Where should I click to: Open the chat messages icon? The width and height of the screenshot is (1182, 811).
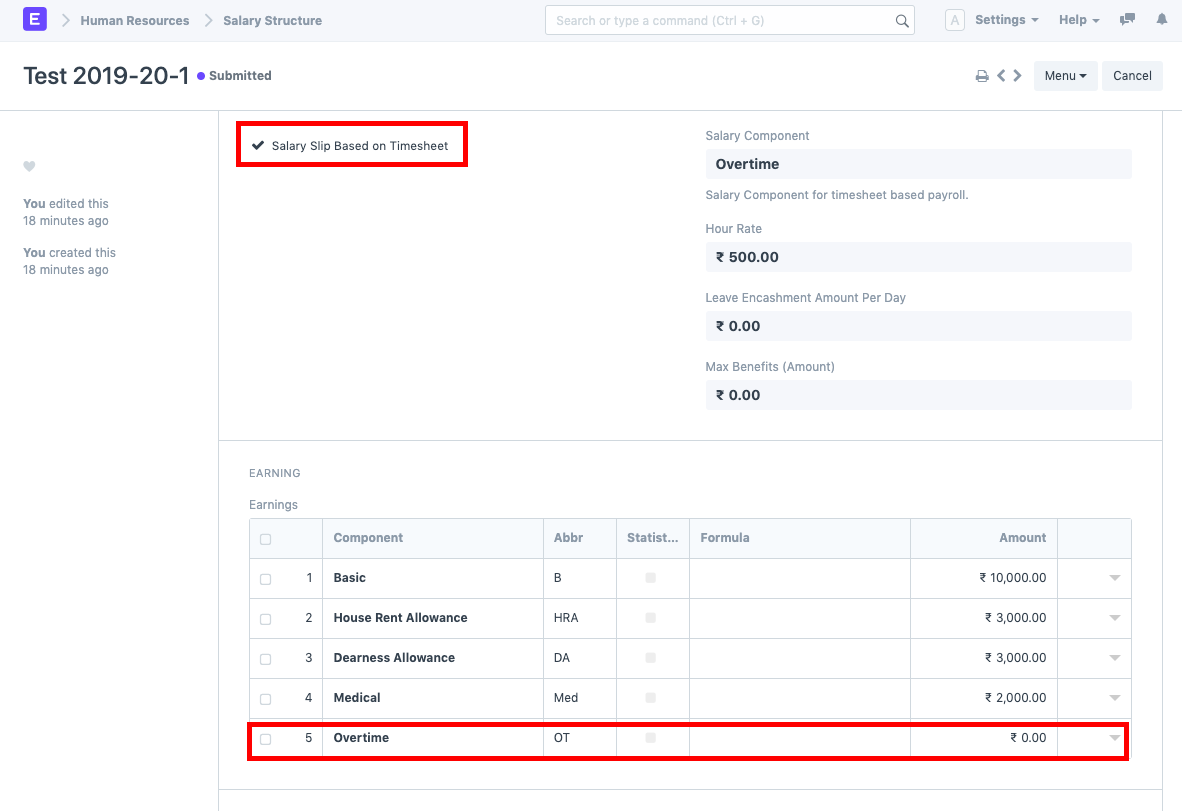point(1128,20)
